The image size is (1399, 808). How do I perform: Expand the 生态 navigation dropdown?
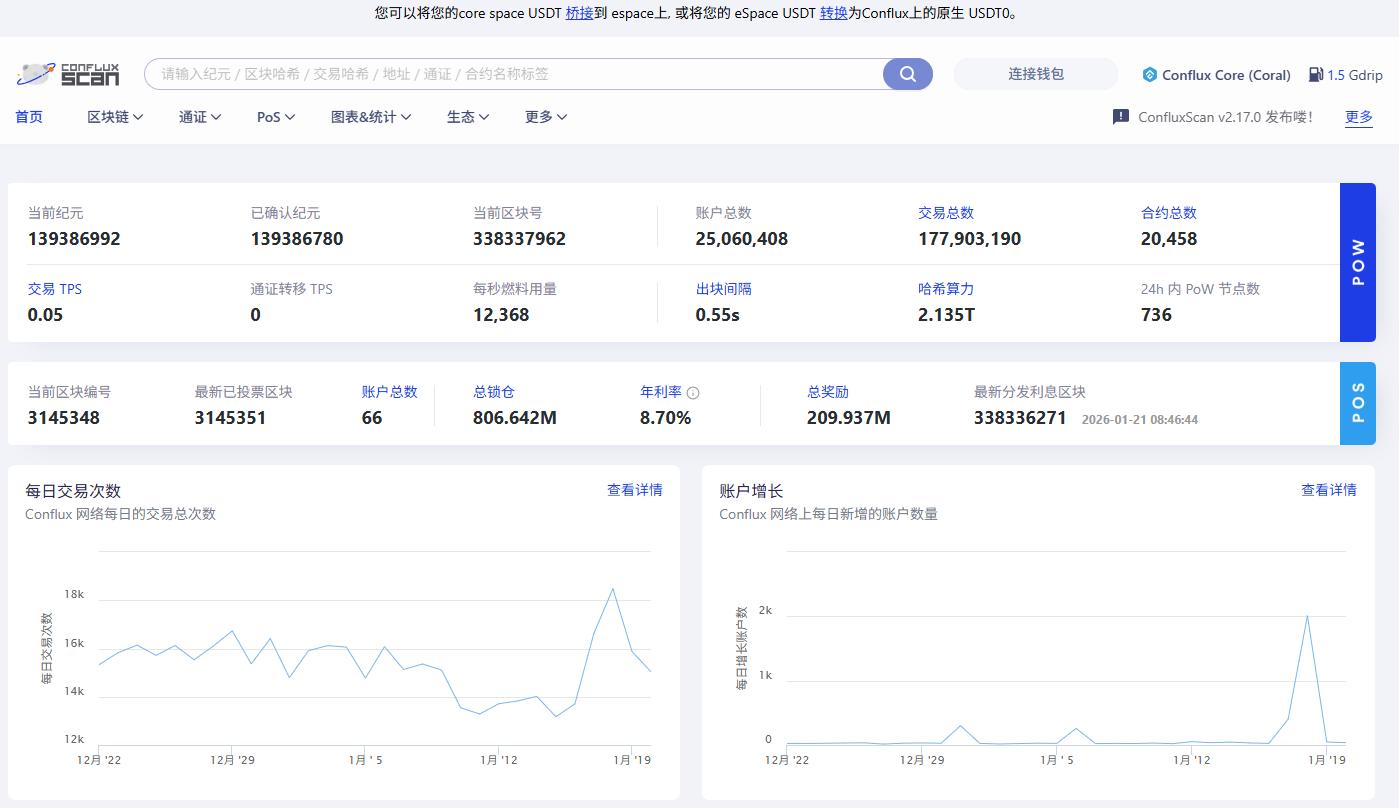pos(467,117)
